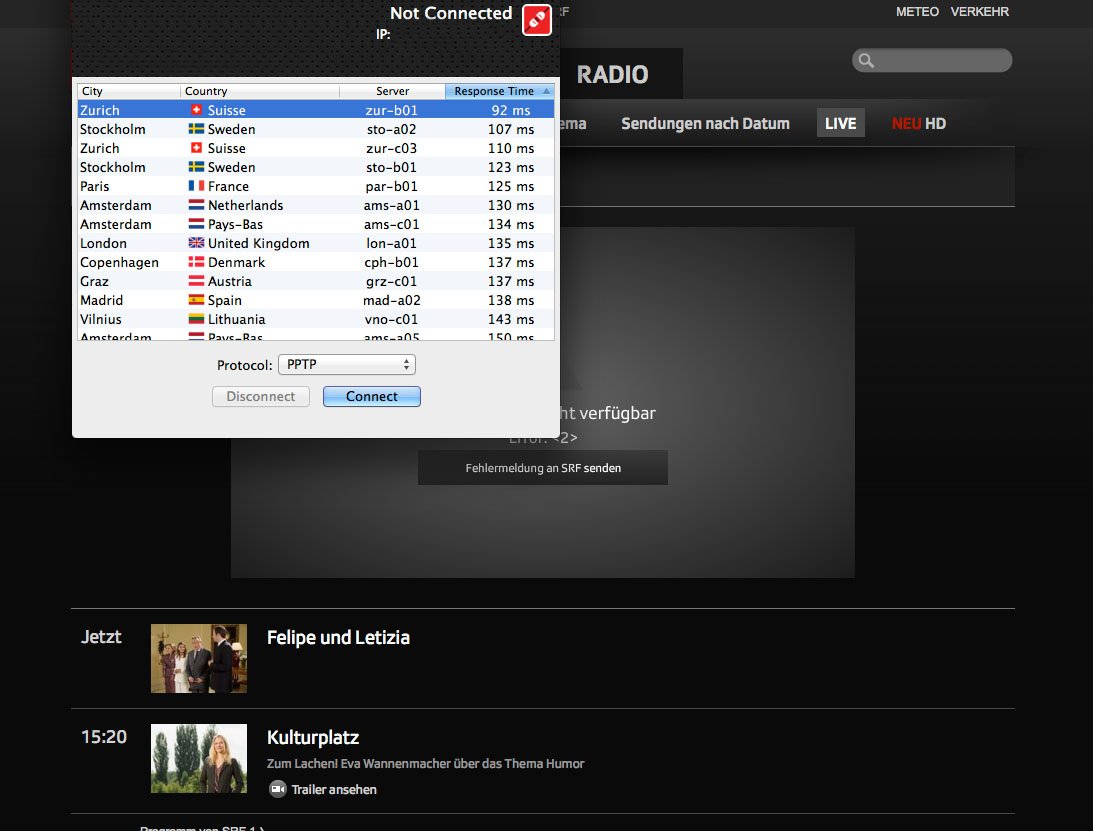The image size is (1093, 831).
Task: Click the Swedish flag in the sto-a02 row
Action: (197, 129)
